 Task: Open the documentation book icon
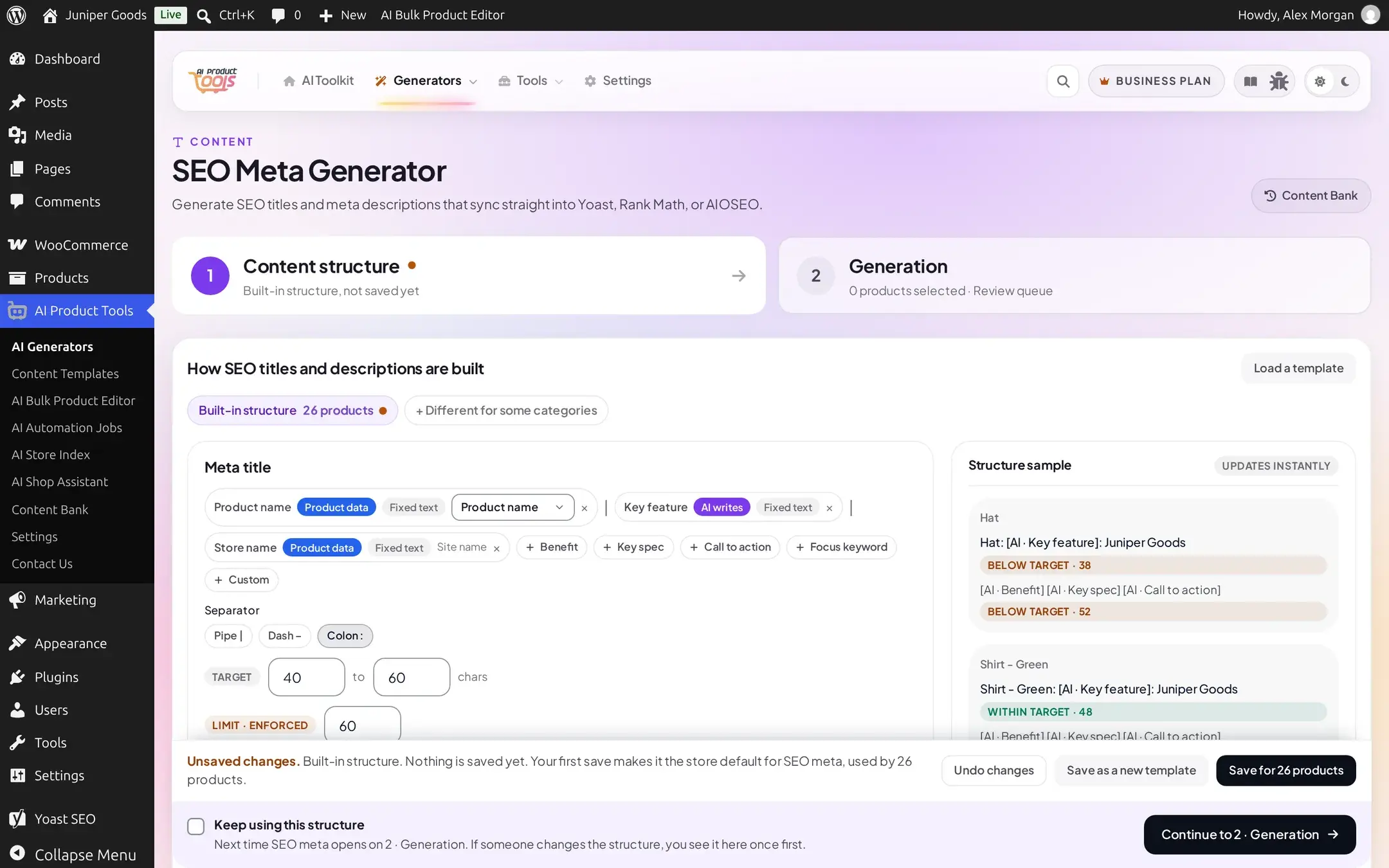tap(1250, 81)
